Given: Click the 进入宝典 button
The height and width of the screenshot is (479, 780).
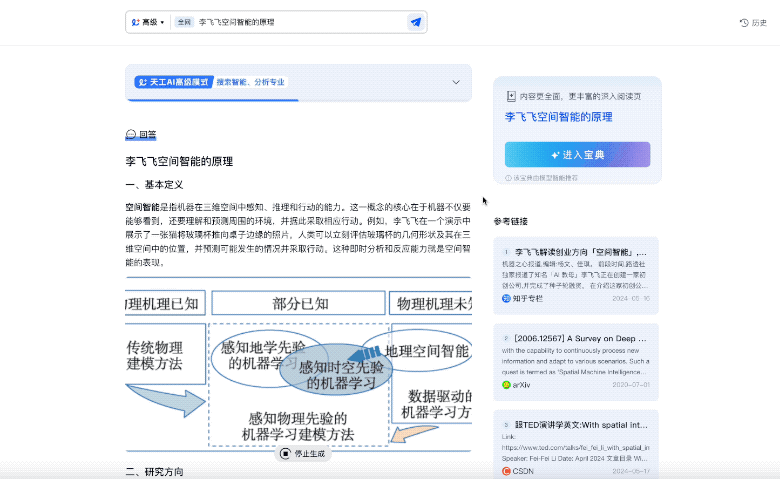Looking at the screenshot, I should [x=577, y=155].
